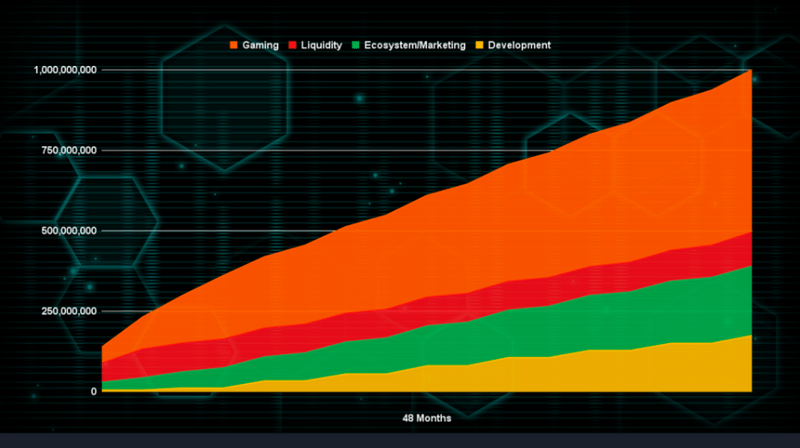The width and height of the screenshot is (800, 448).
Task: Click the chart's peak at the top-right
Action: point(750,71)
